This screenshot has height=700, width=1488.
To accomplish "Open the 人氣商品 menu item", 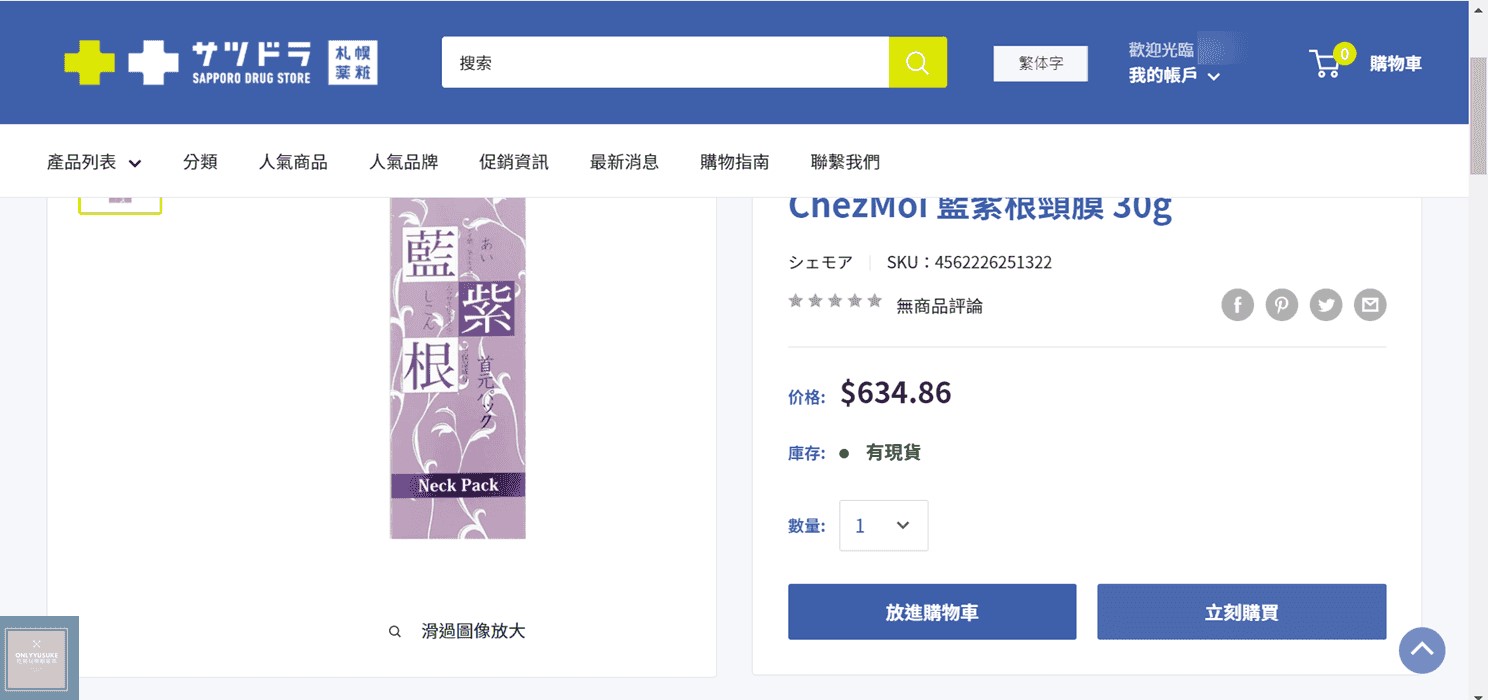I will (x=293, y=162).
